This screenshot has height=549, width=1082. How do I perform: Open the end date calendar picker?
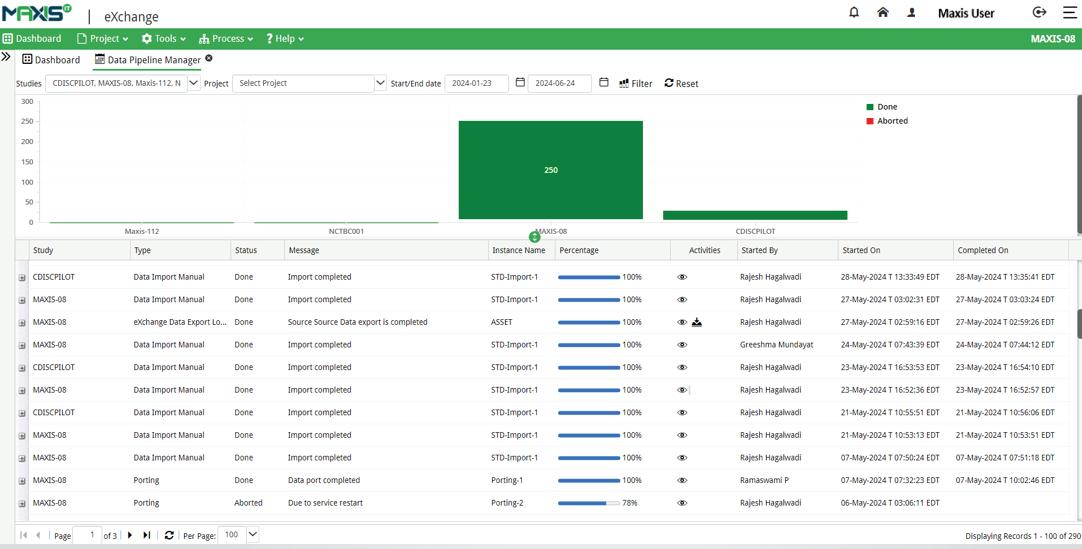point(604,83)
